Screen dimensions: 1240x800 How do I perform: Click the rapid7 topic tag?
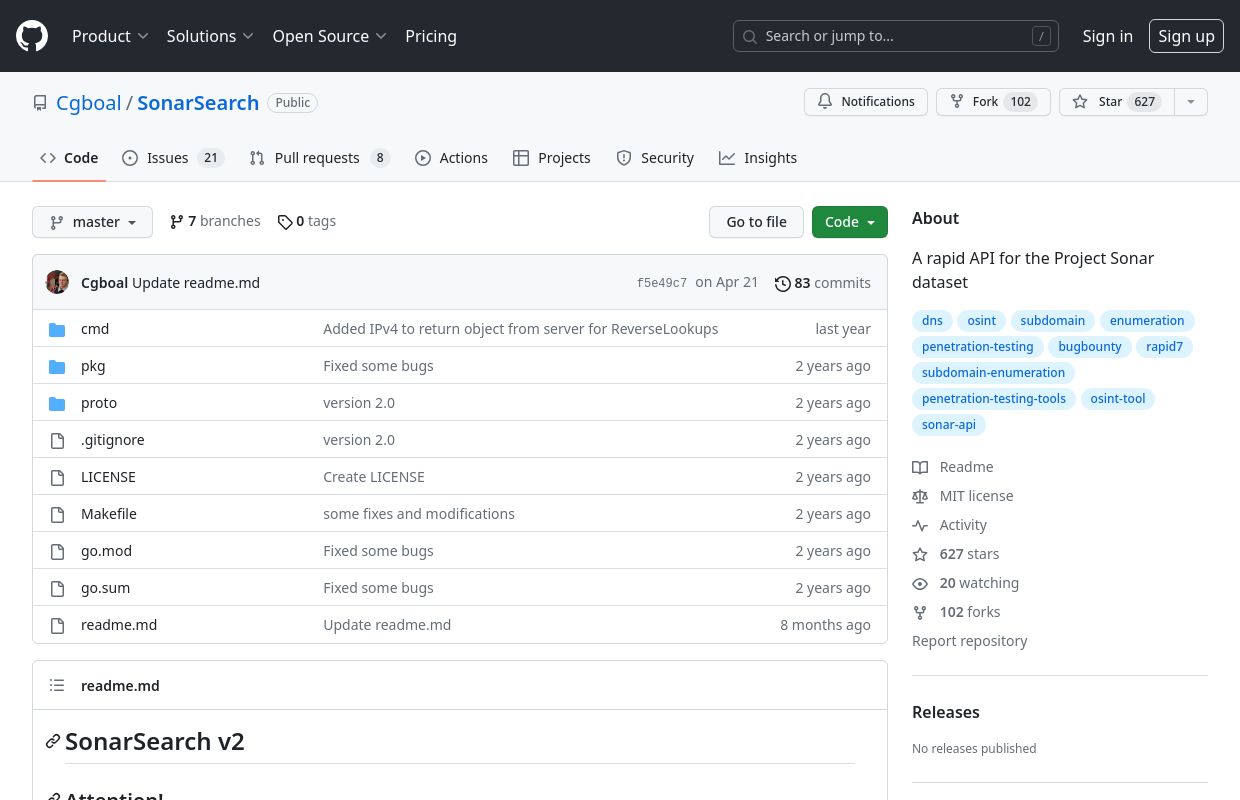(x=1165, y=347)
